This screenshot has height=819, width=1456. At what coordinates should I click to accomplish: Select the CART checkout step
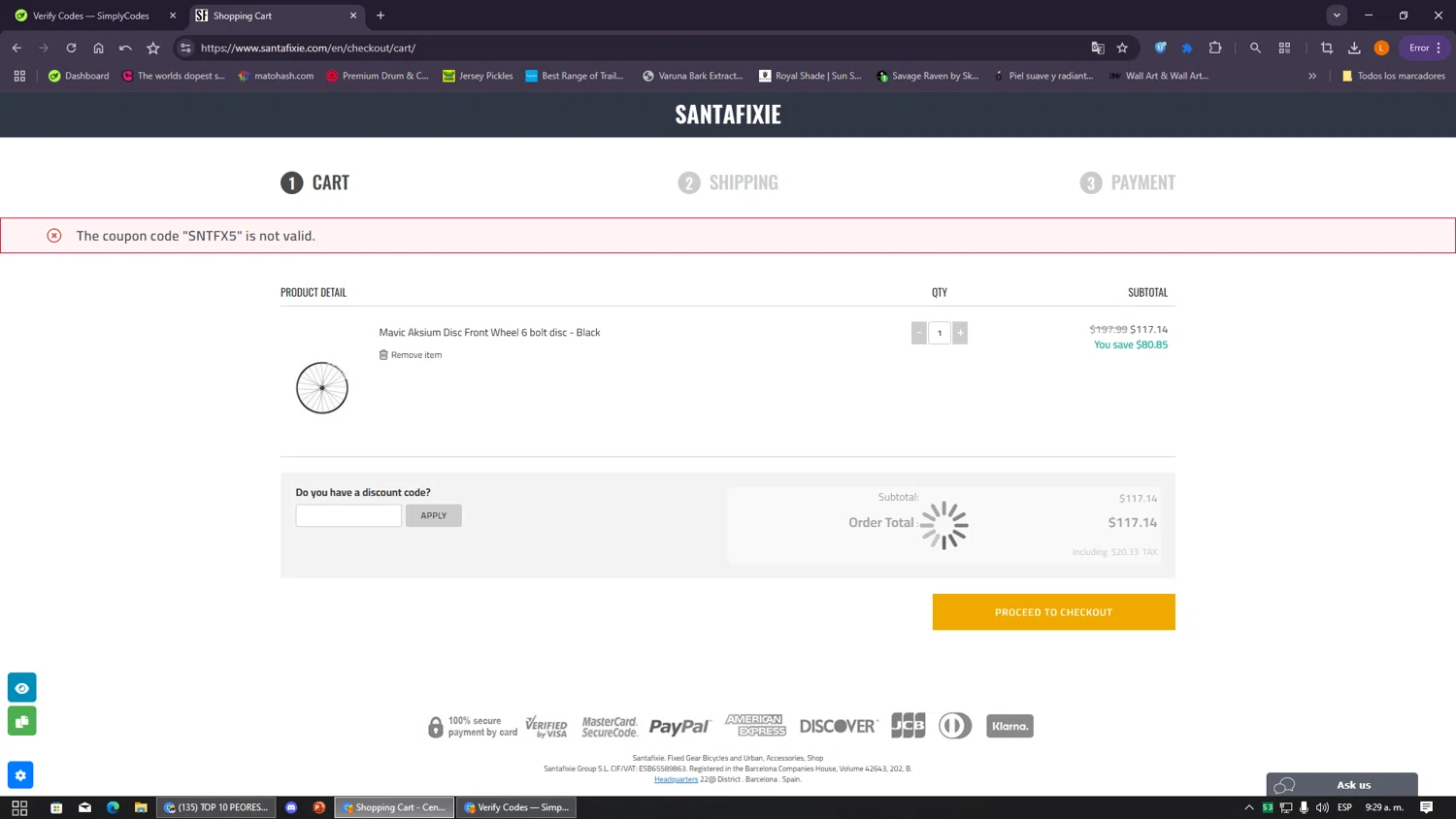(x=314, y=182)
